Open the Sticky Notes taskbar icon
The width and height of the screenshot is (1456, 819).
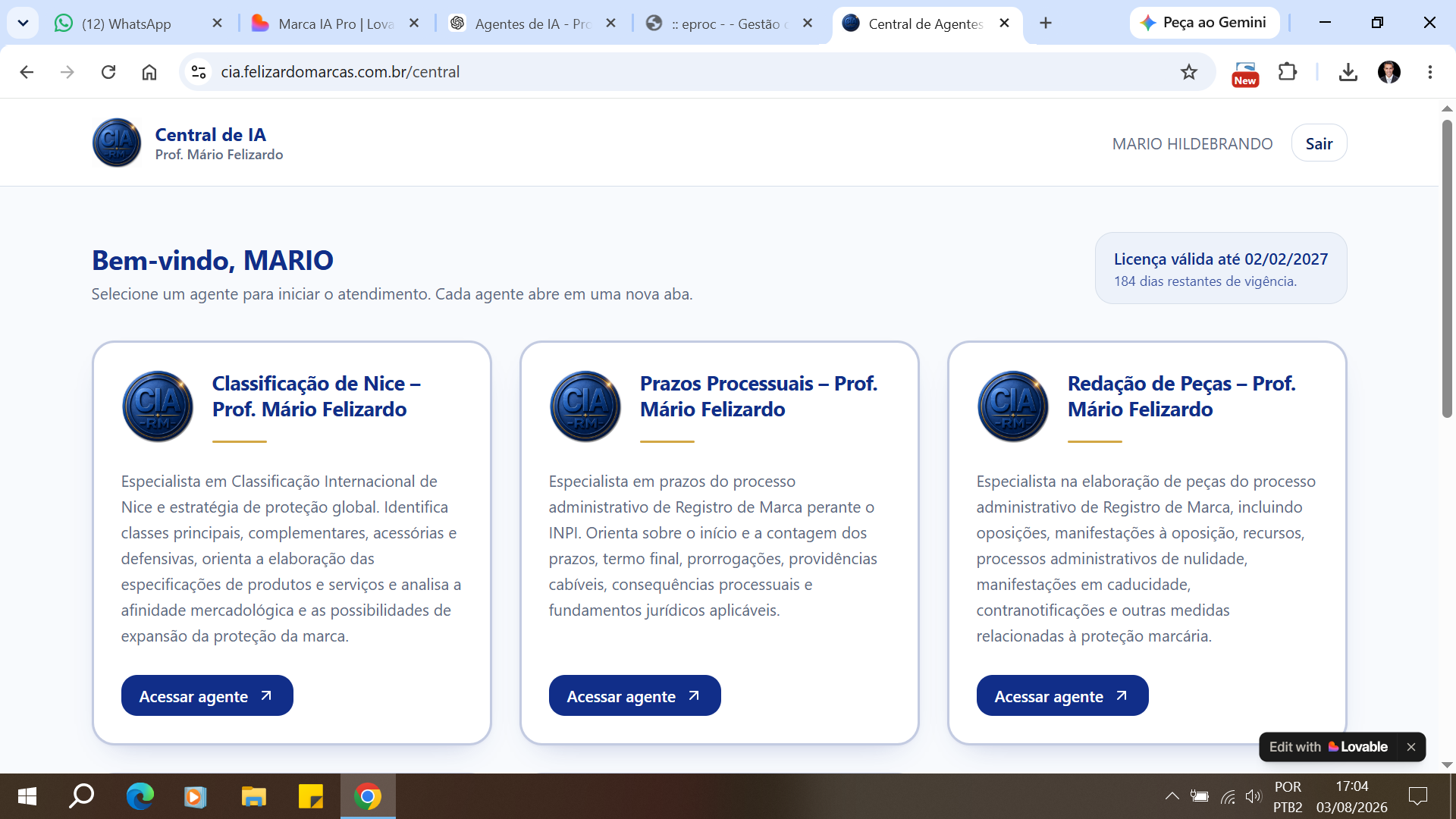tap(310, 796)
